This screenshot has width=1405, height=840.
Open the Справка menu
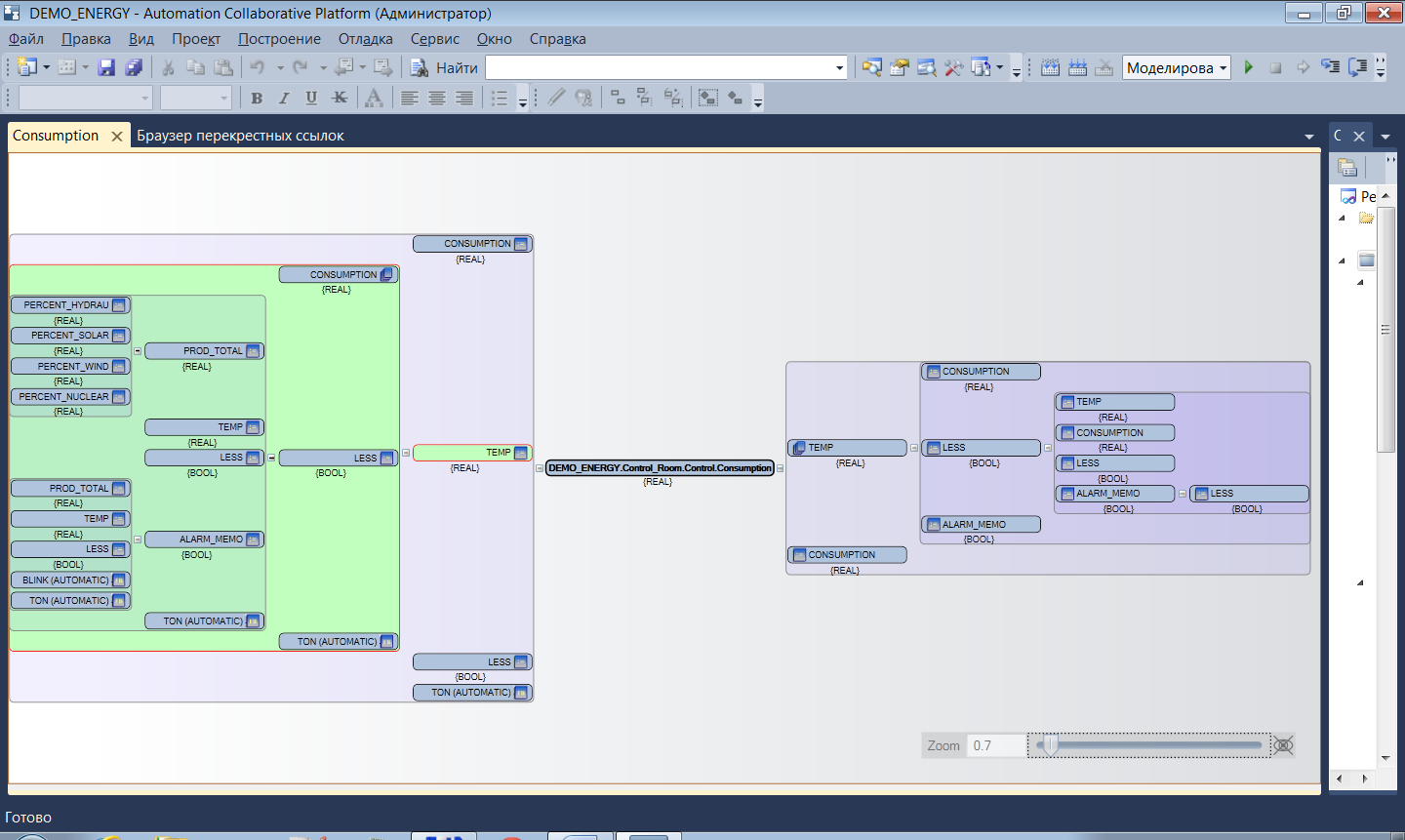(558, 39)
